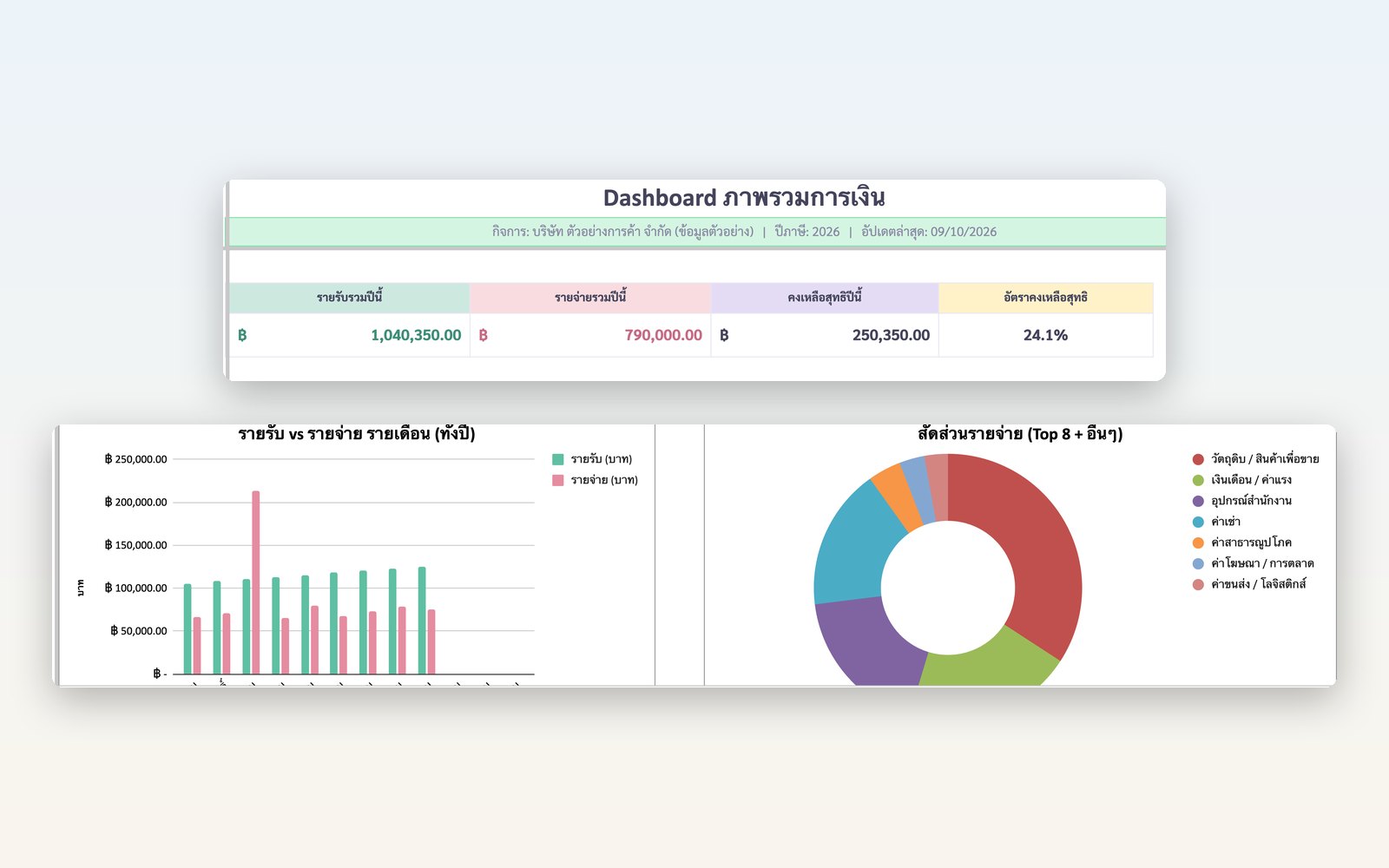
Task: Click the ฿ 150,000.00 axis label
Action: 135,545
